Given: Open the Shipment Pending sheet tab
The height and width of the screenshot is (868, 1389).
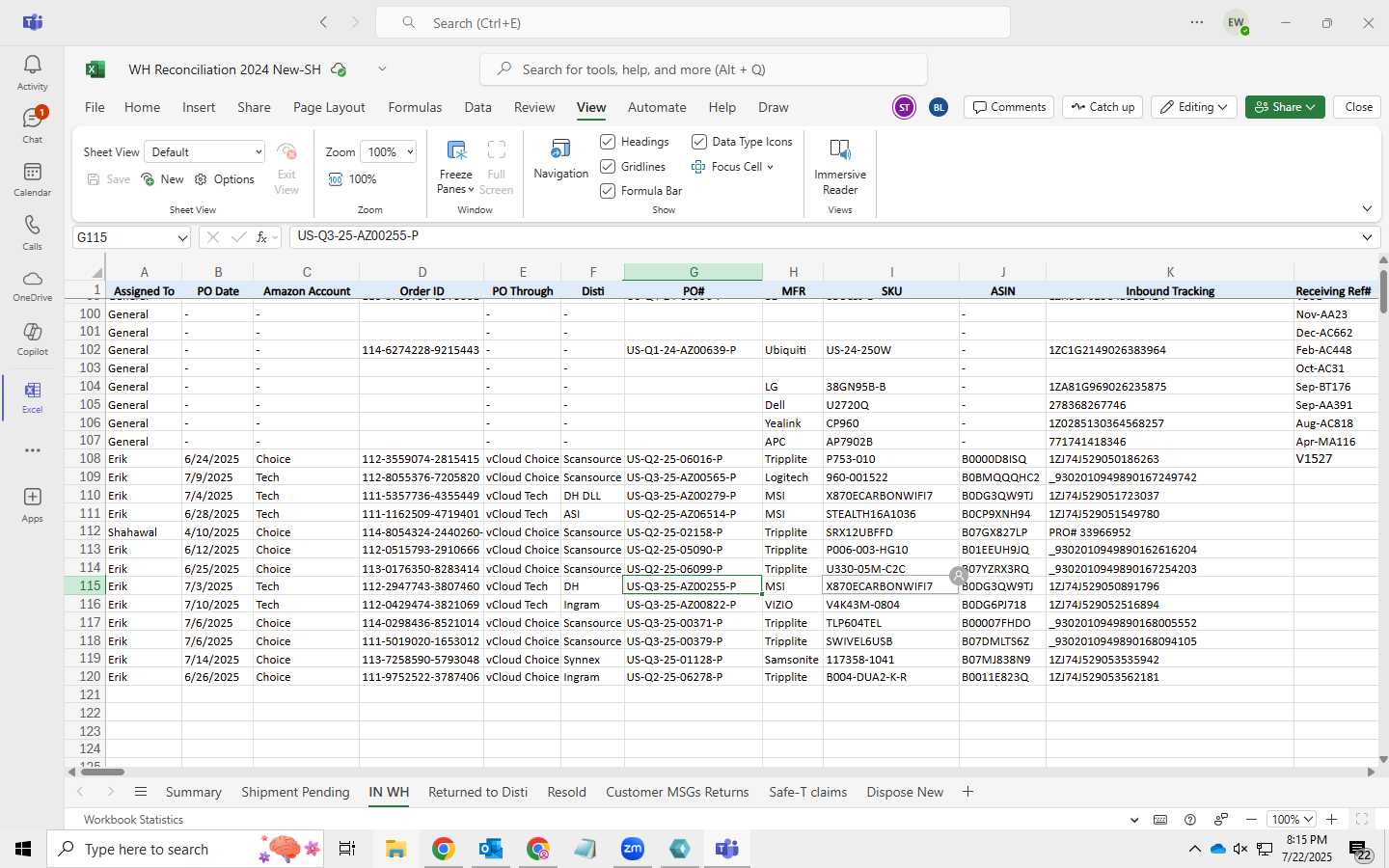Looking at the screenshot, I should pyautogui.click(x=295, y=792).
